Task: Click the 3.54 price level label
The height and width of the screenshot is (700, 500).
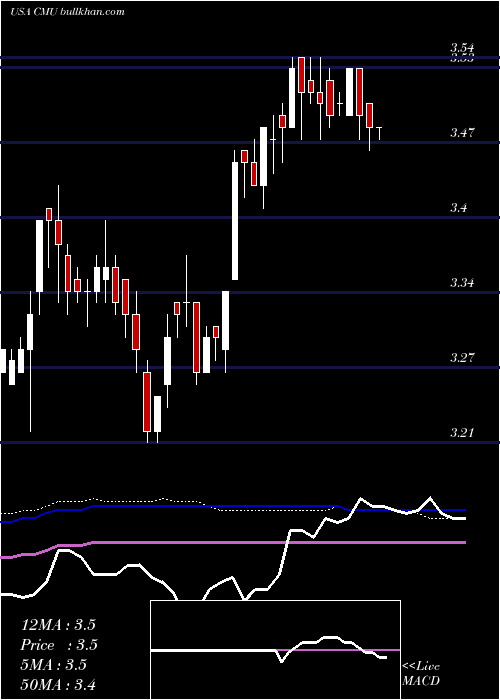Action: (x=462, y=48)
